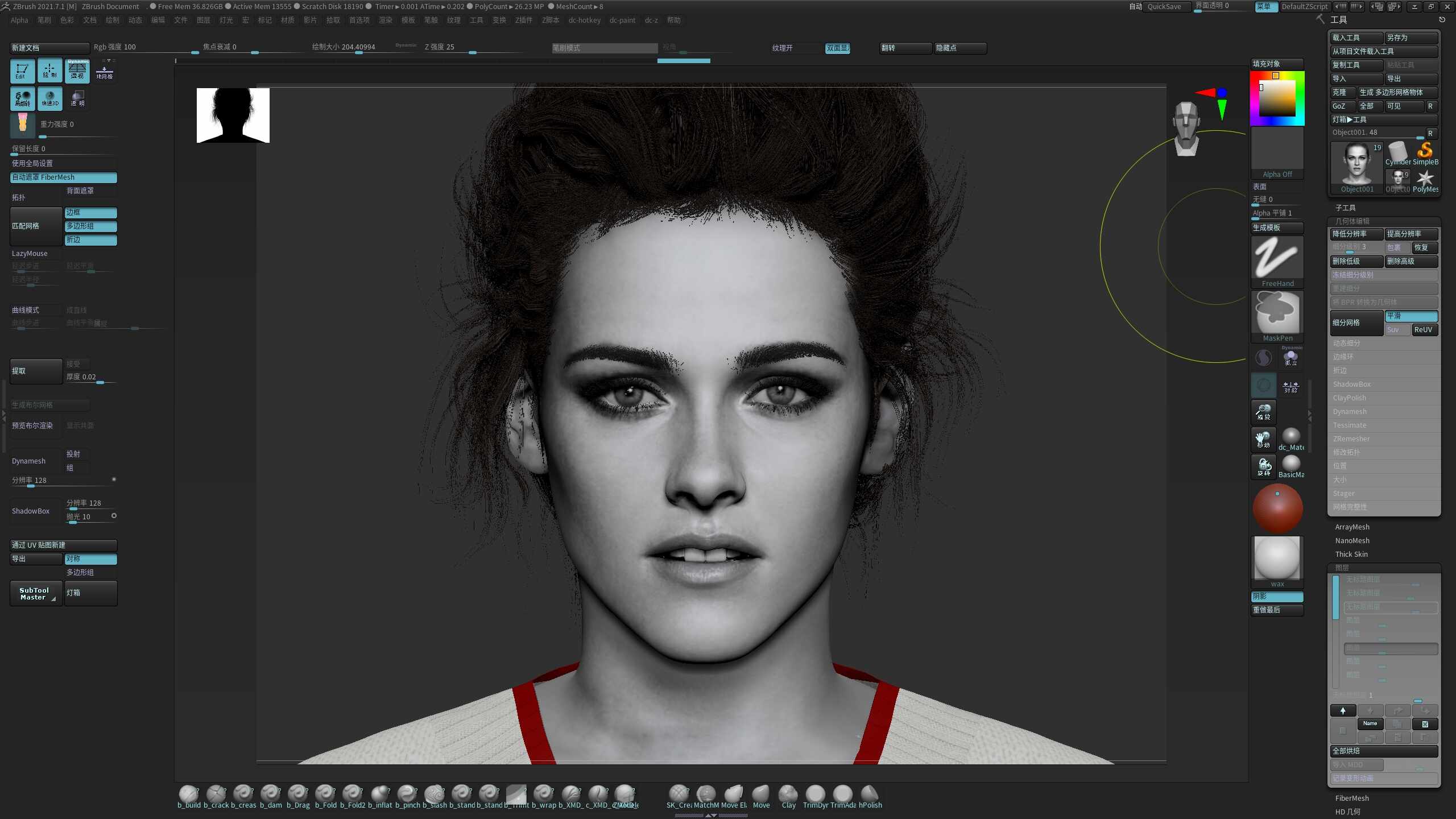Open the 渲染 render menu
This screenshot has width=1456, height=819.
tap(386, 20)
